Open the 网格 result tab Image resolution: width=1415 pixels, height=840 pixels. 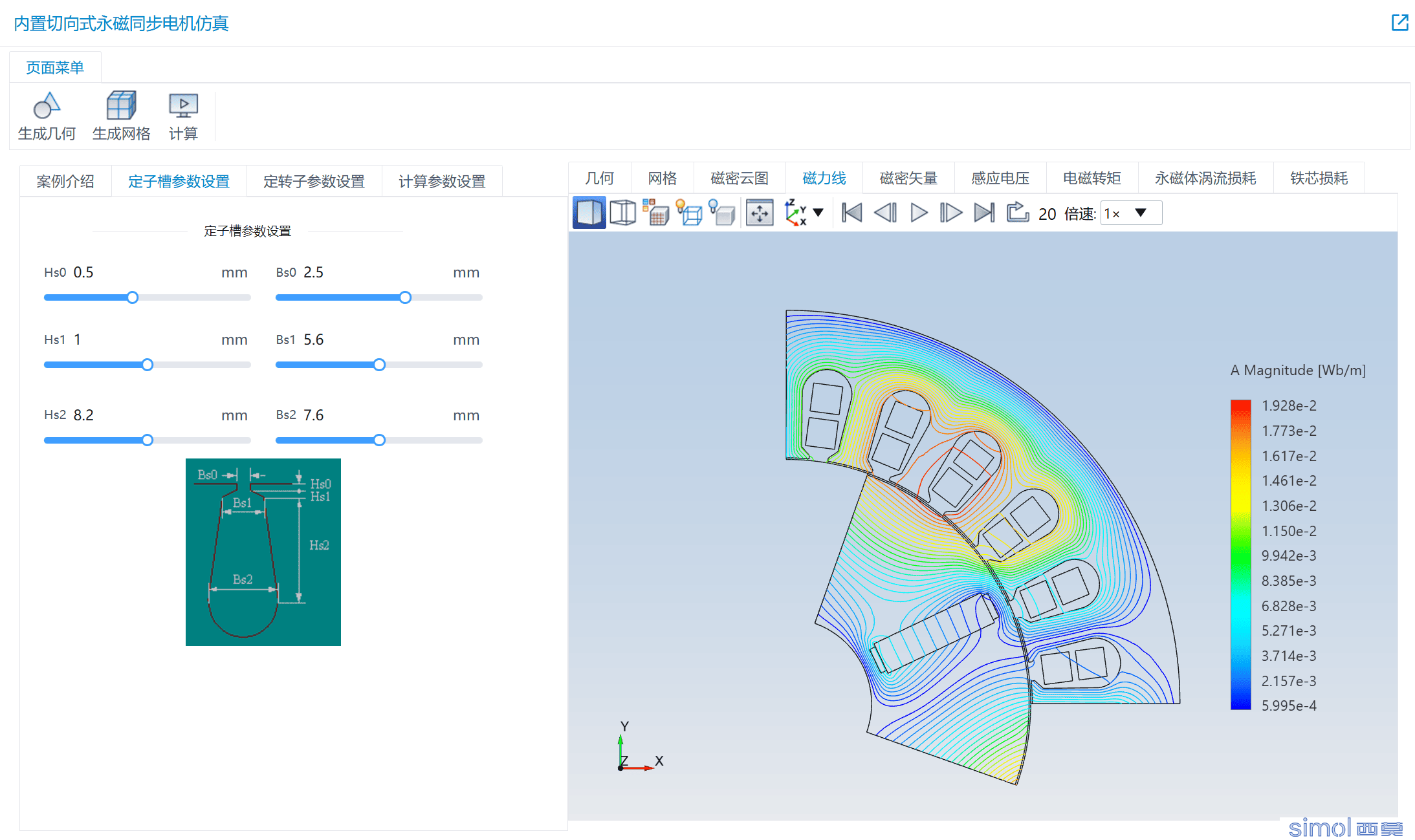click(x=662, y=178)
